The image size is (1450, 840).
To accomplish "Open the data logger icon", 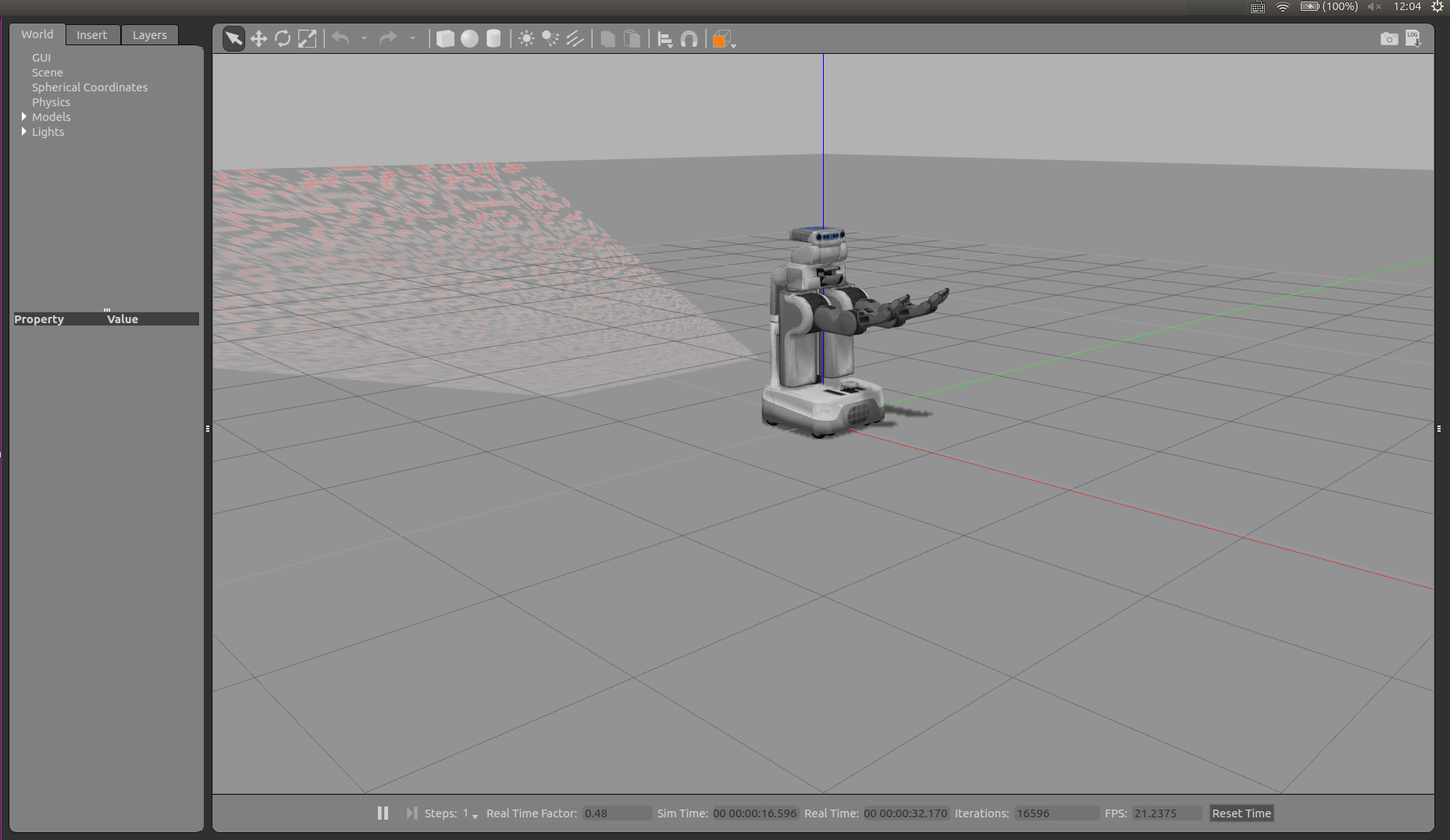I will point(1413,38).
